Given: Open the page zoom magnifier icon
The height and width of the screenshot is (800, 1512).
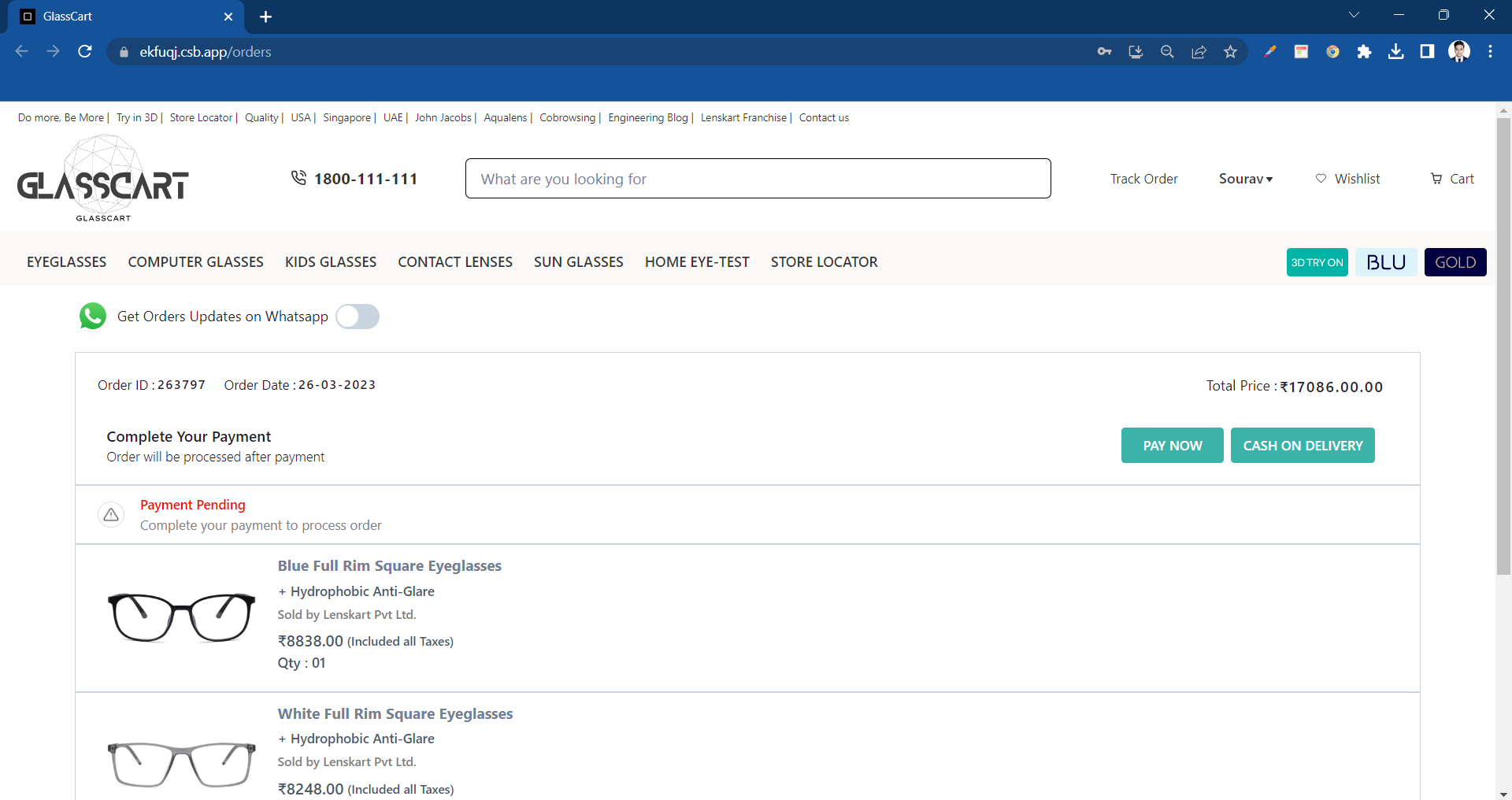Looking at the screenshot, I should pos(1167,52).
